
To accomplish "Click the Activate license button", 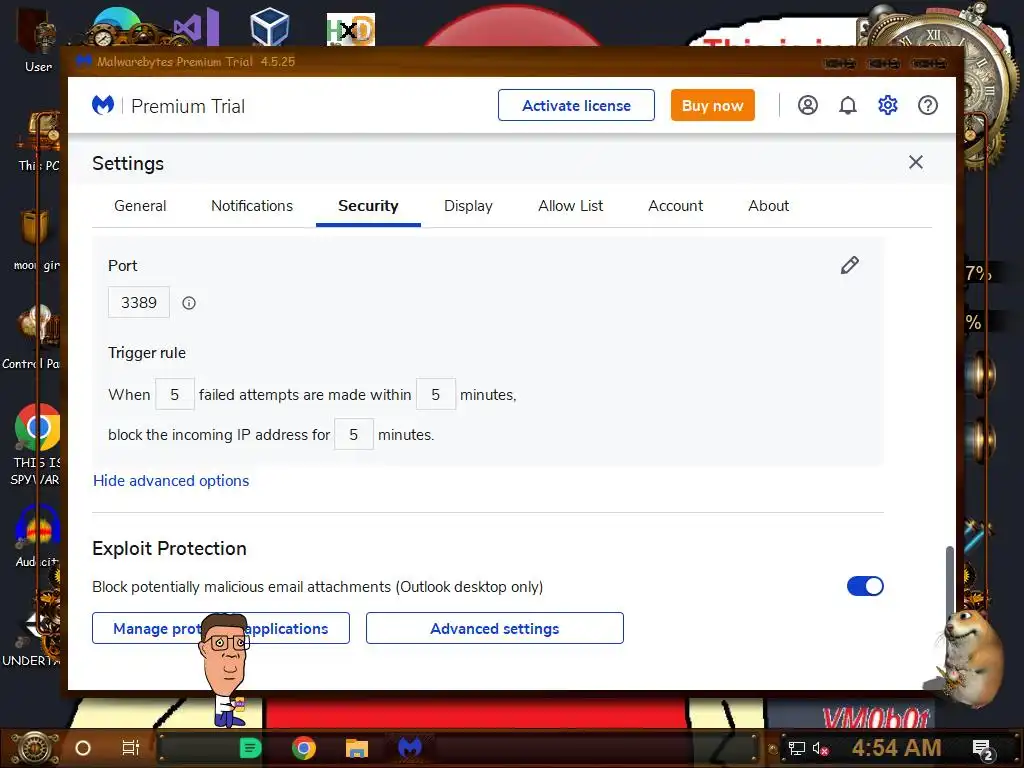I will coord(576,105).
